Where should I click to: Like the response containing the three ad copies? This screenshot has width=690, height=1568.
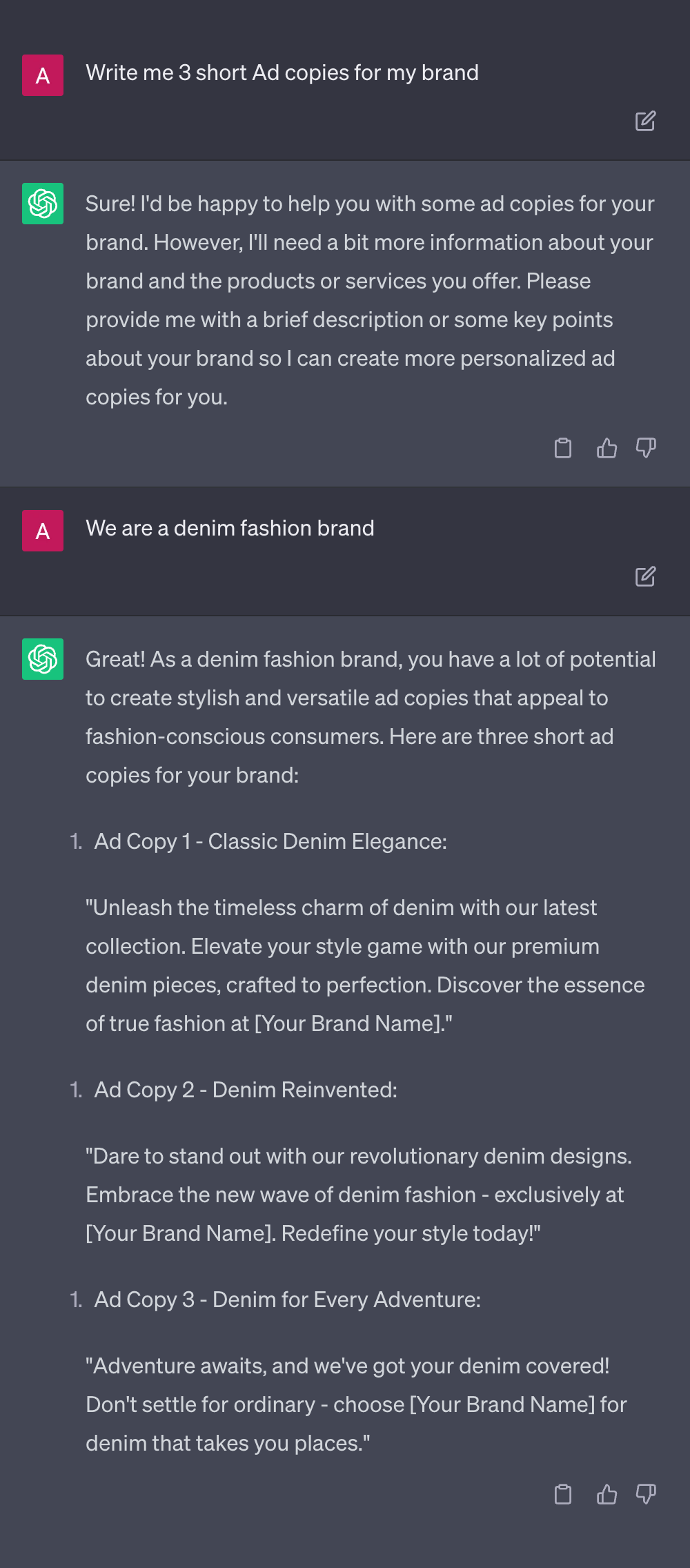[x=607, y=1494]
